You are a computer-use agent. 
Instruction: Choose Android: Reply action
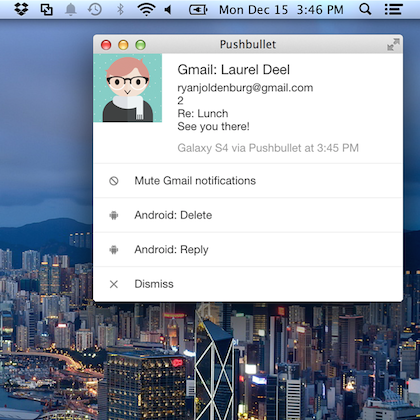coord(248,250)
